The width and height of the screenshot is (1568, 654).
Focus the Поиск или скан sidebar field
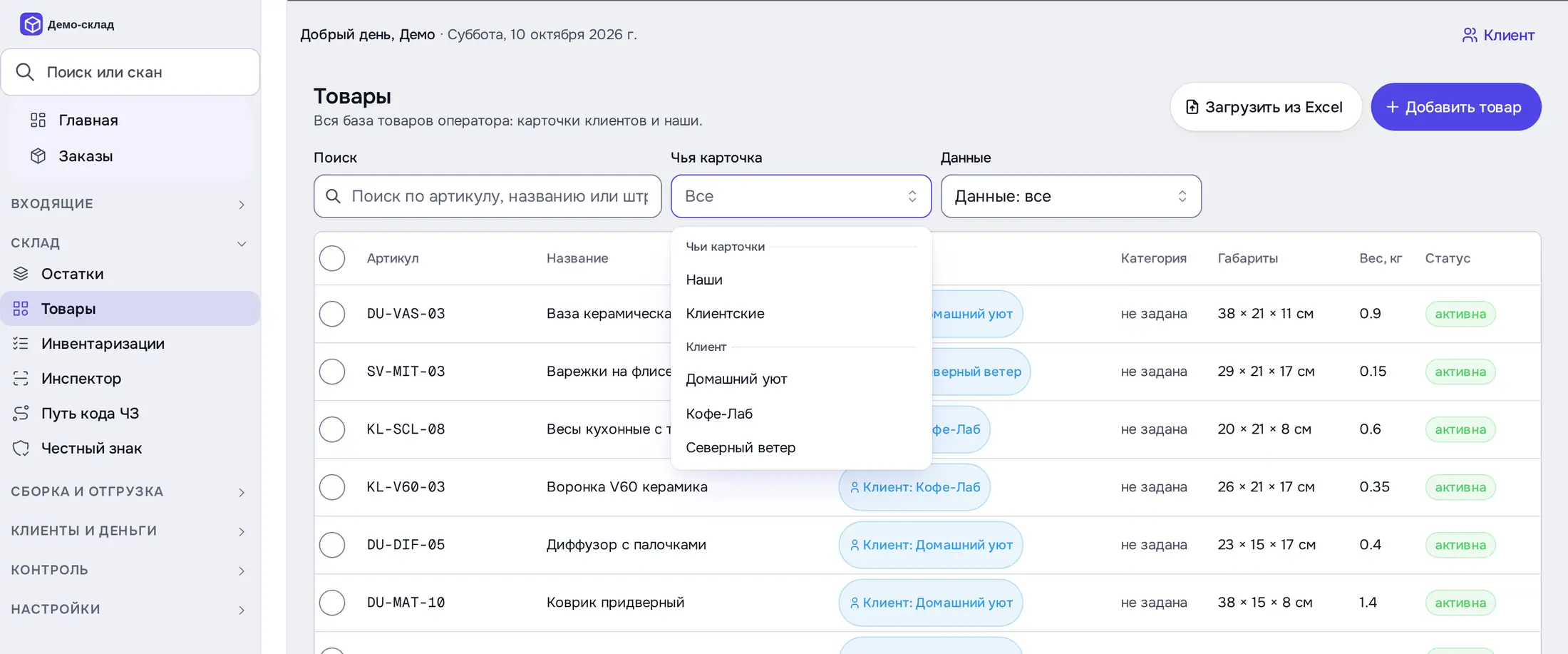point(130,72)
